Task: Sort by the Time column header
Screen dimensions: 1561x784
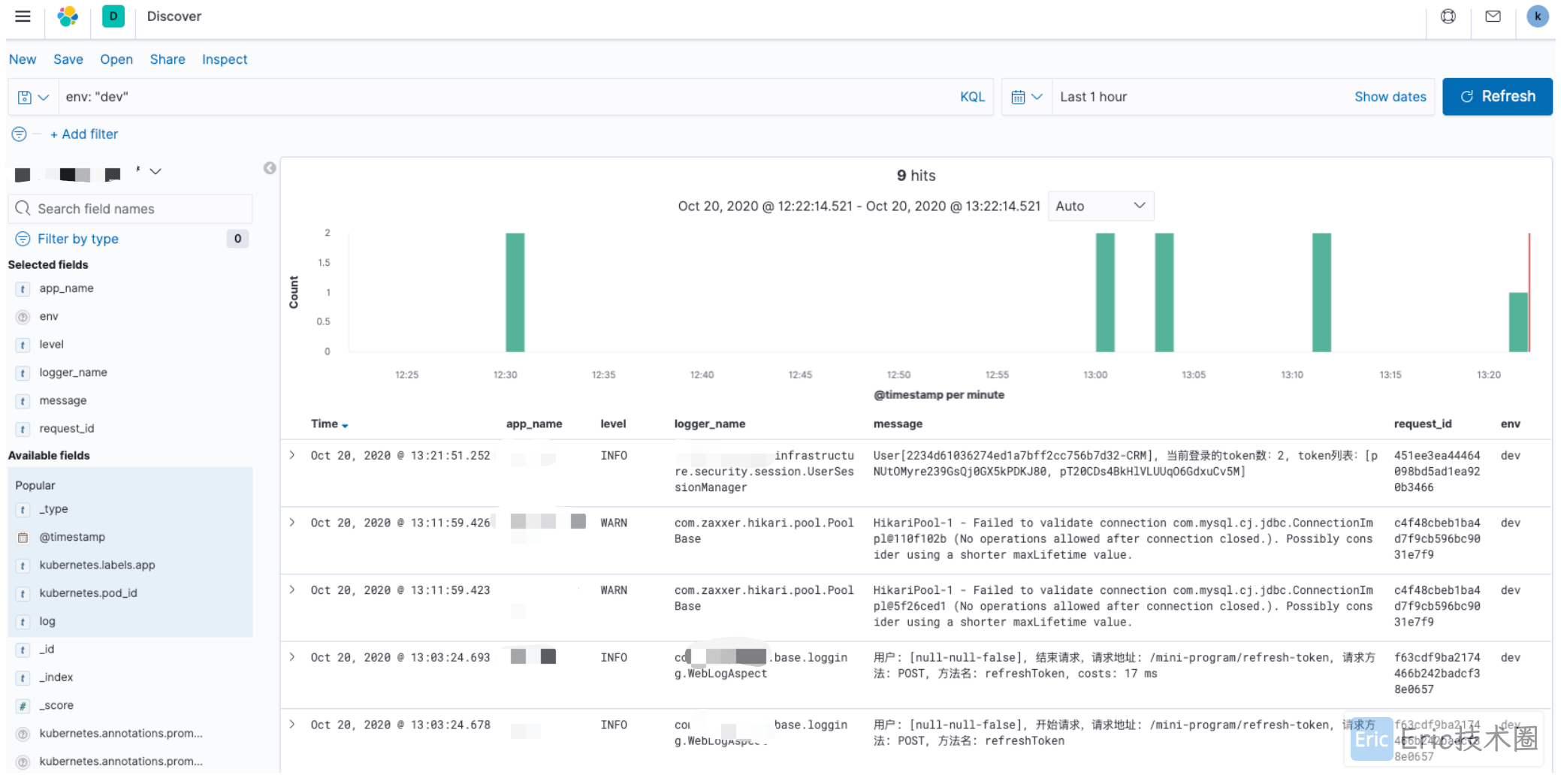Action: pos(329,424)
